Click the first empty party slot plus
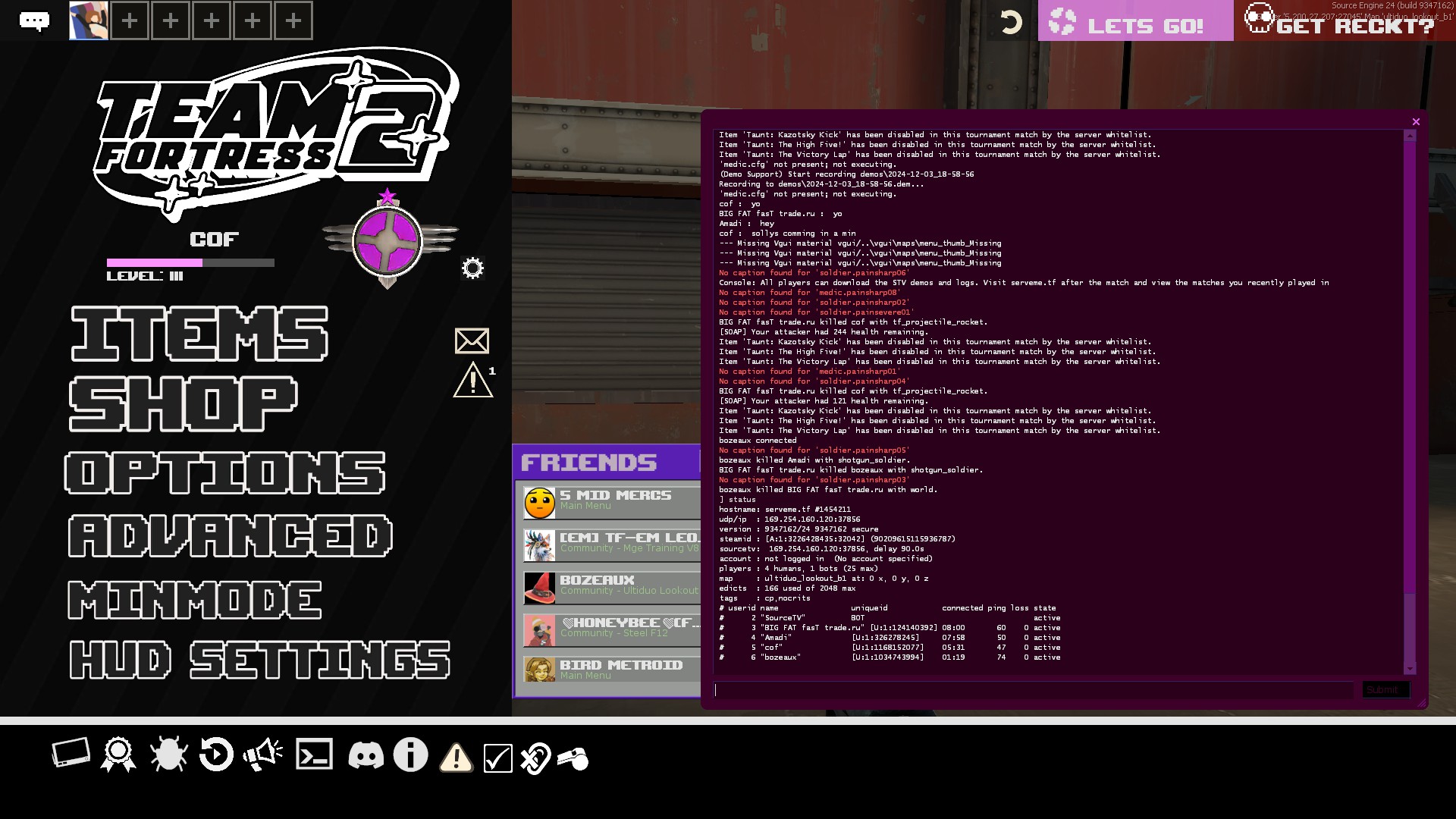The height and width of the screenshot is (819, 1456). pos(130,20)
